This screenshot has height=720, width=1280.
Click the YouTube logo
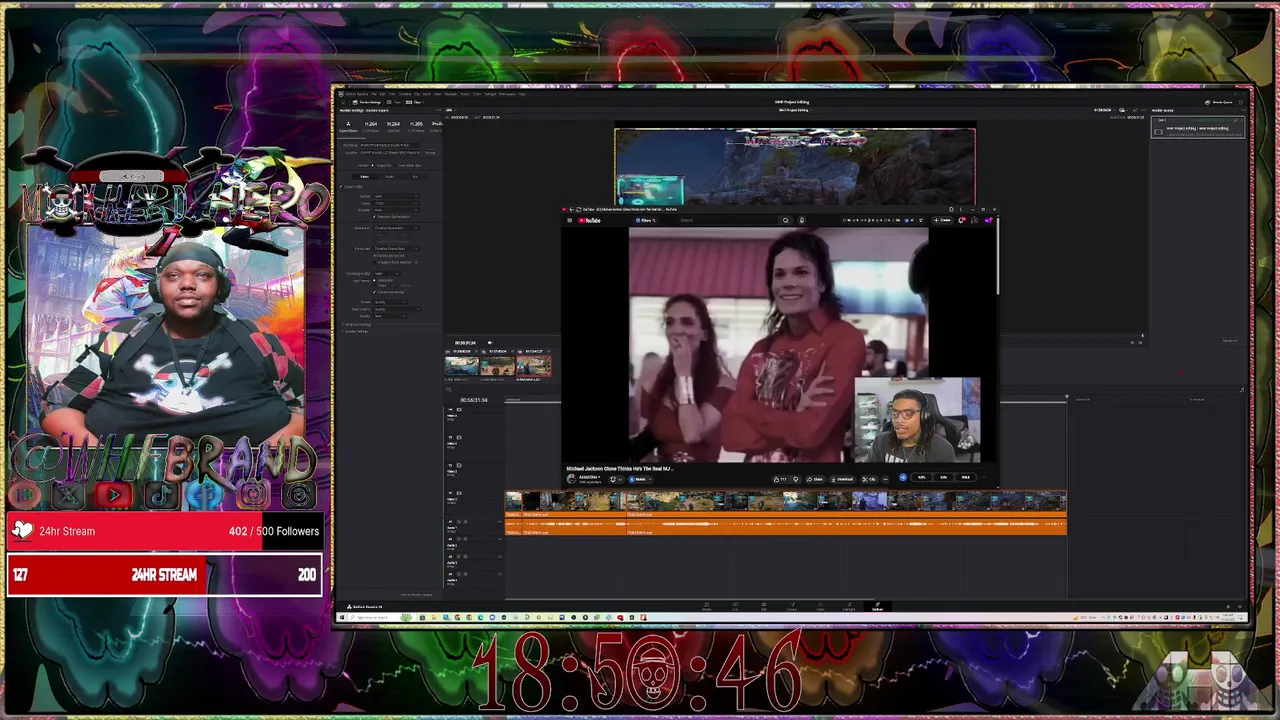[x=589, y=220]
